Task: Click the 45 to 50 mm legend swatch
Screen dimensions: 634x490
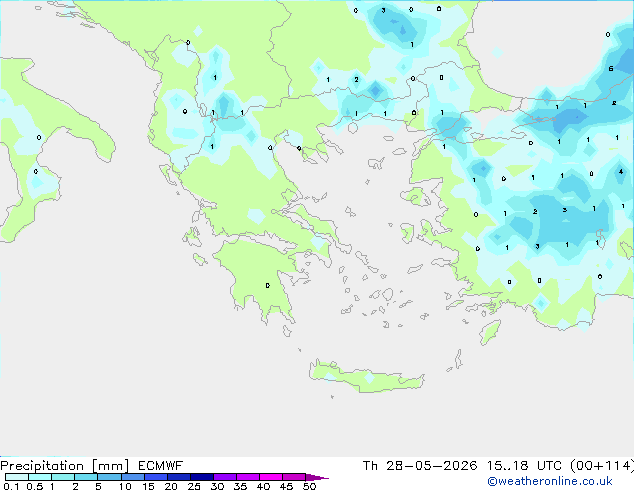Action: (294, 477)
